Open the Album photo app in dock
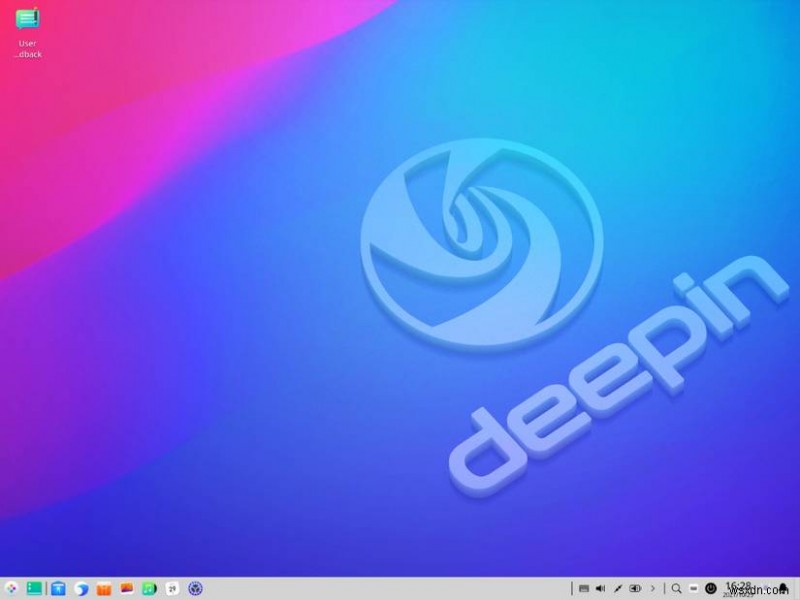Viewport: 800px width, 600px height. (127, 588)
